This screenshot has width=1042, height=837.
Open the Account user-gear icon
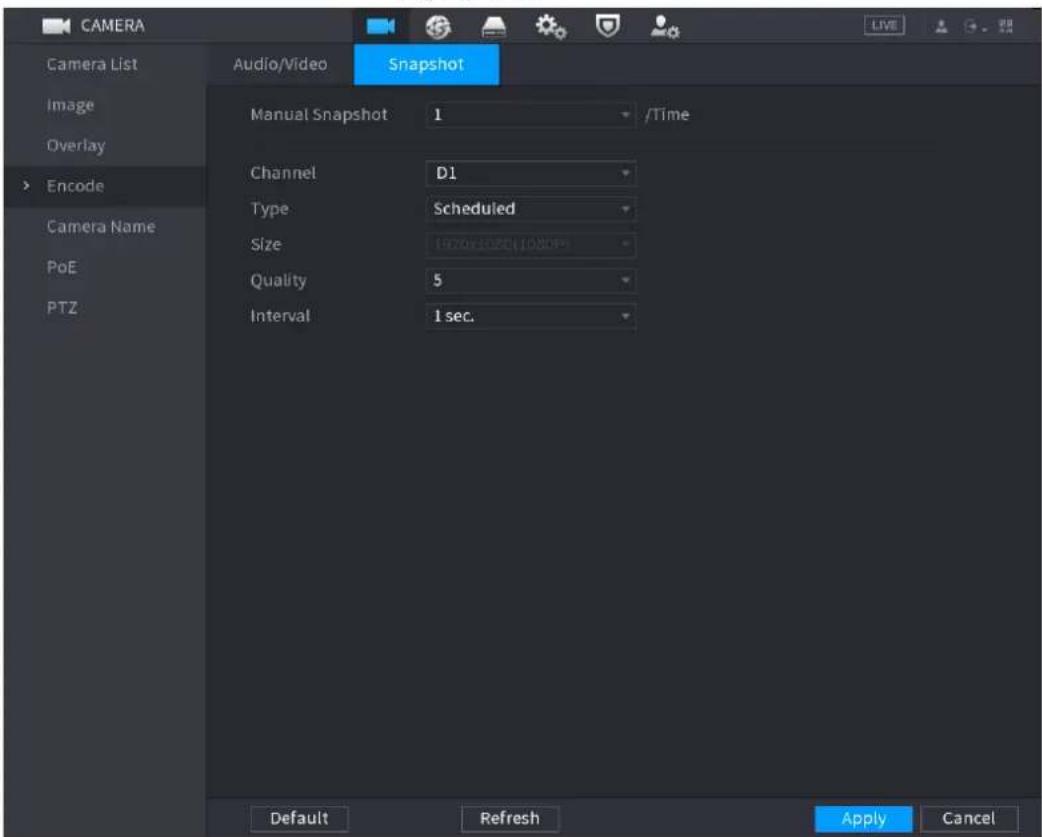coord(665,27)
